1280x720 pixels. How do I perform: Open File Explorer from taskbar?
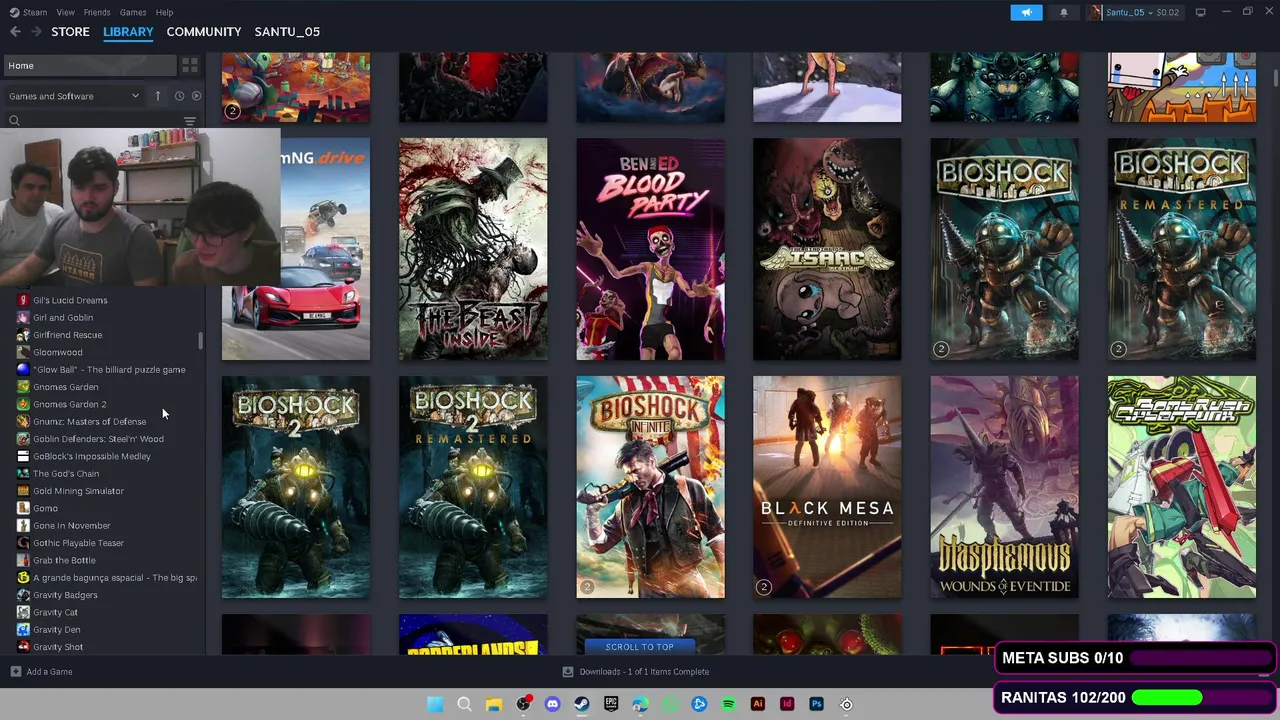tap(494, 704)
